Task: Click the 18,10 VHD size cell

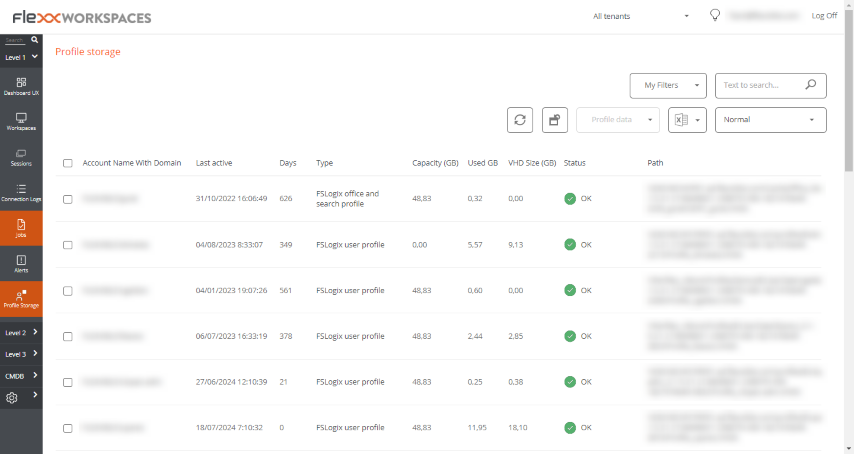Action: [518, 428]
